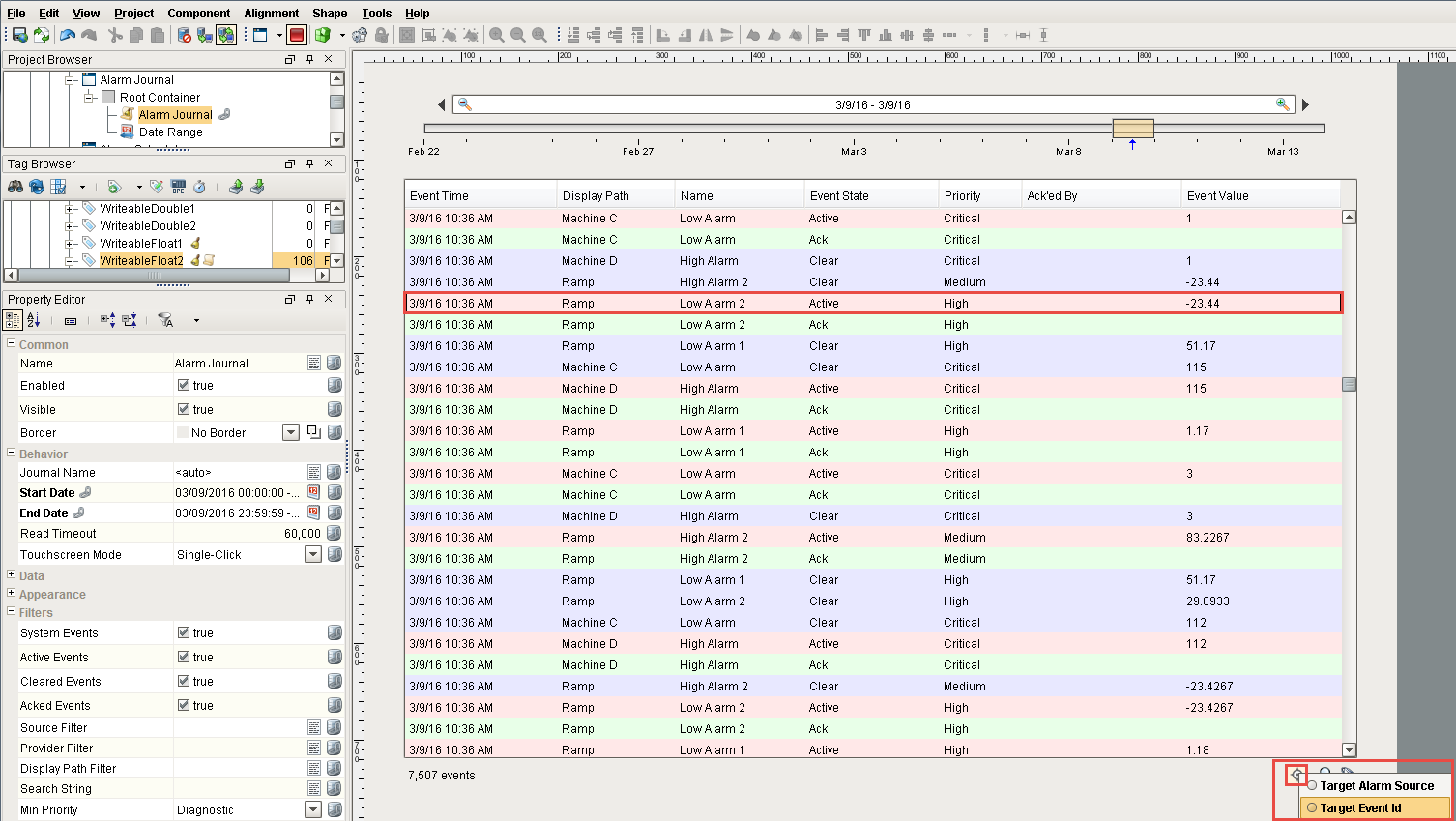Click the property filter funnel icon
1456x821 pixels.
point(165,321)
